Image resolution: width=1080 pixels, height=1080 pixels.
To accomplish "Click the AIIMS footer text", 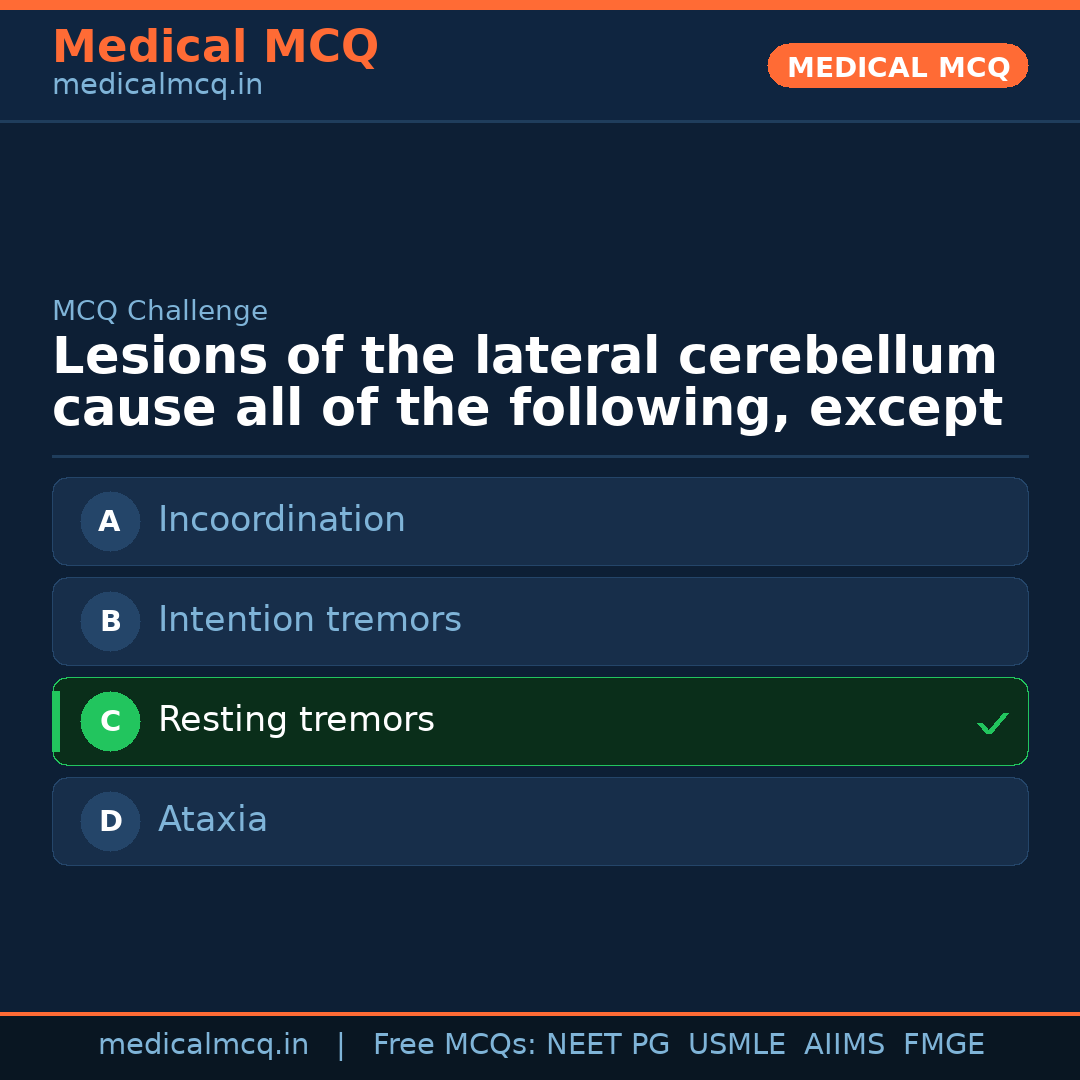I will (844, 1045).
